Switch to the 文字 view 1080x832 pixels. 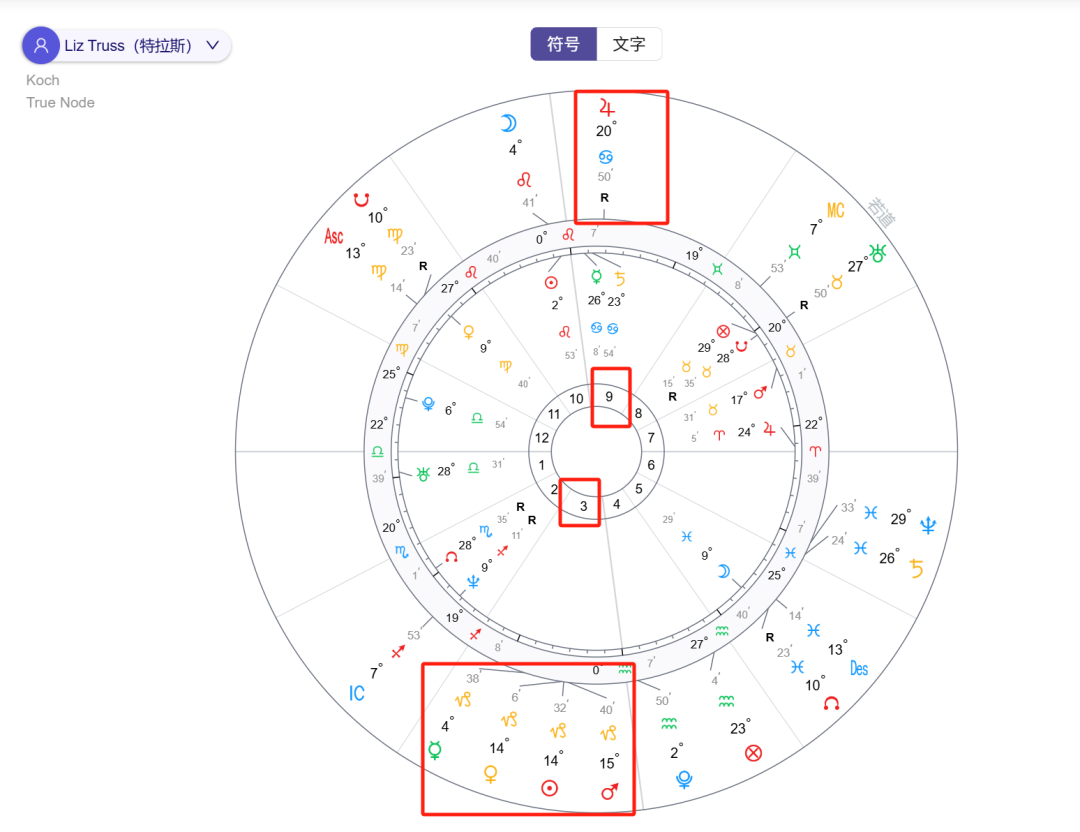click(630, 44)
